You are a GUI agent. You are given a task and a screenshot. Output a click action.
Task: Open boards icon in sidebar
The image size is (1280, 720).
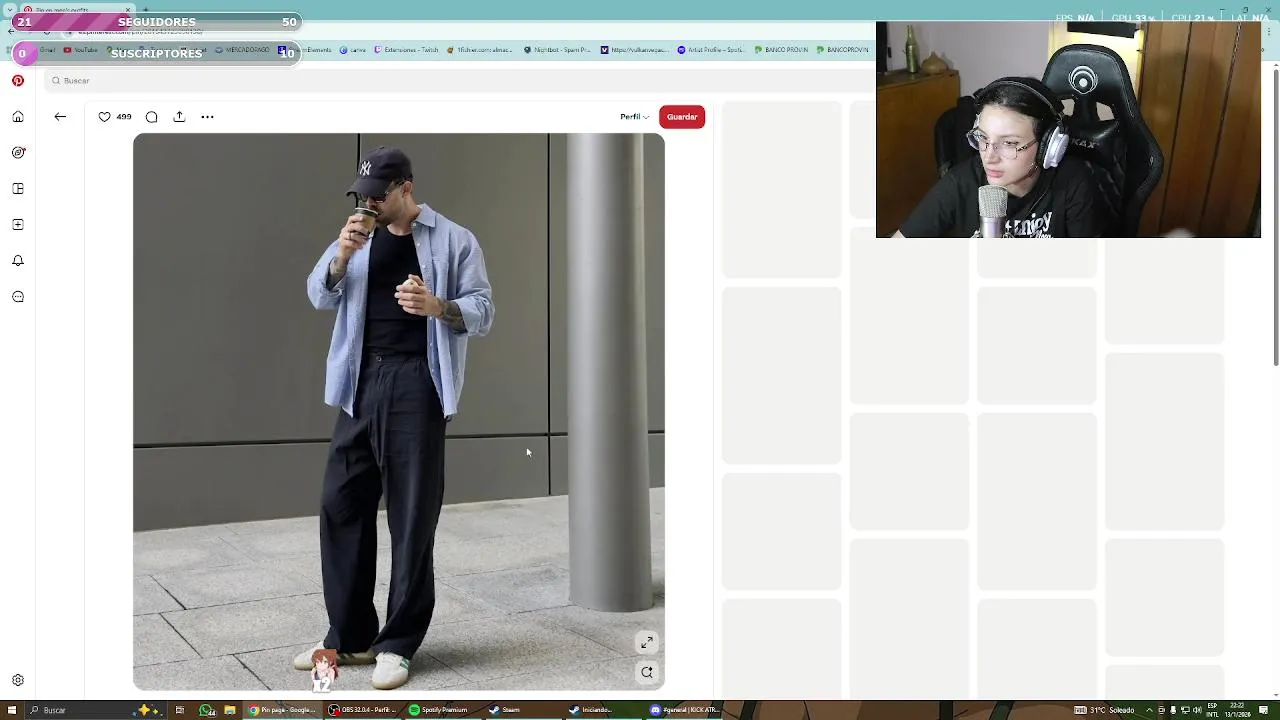[x=18, y=189]
